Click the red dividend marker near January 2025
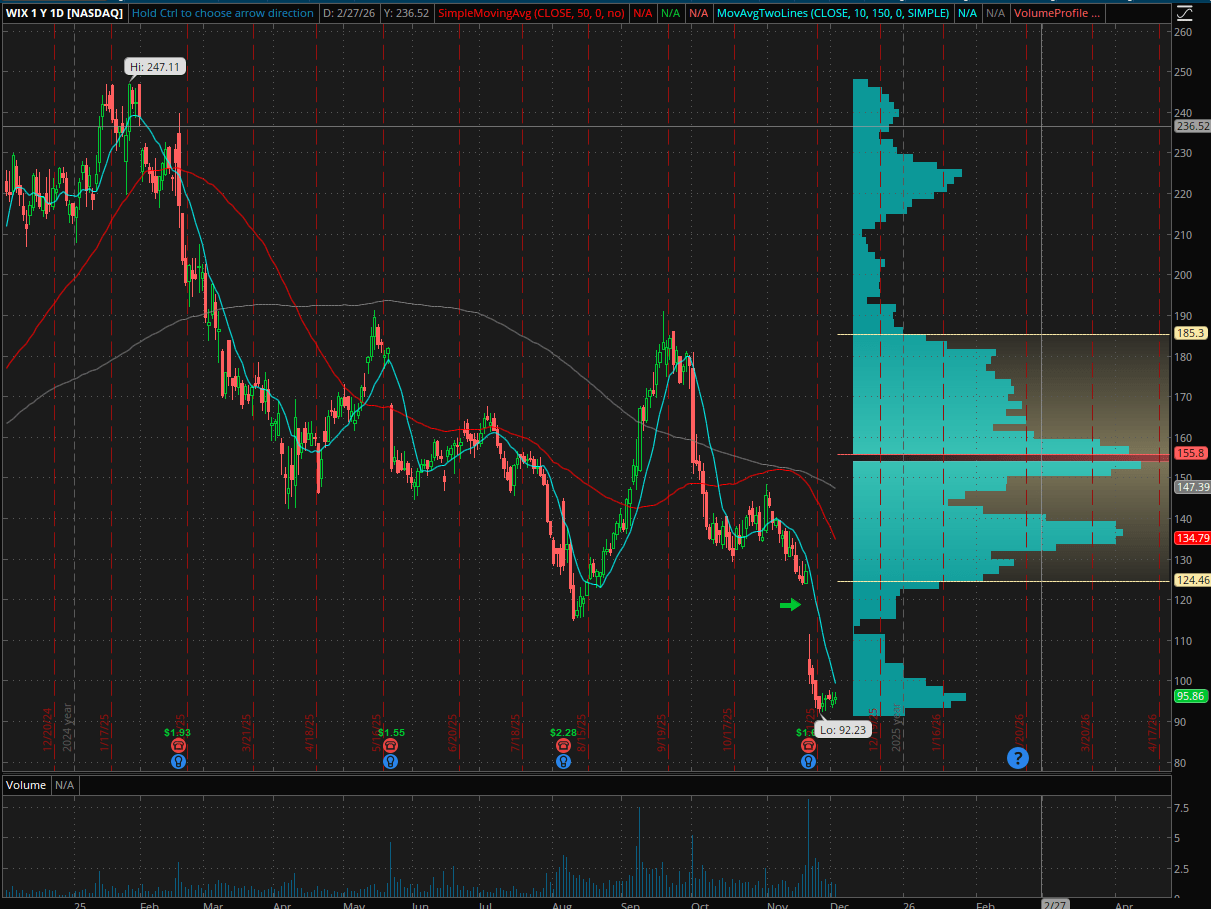The width and height of the screenshot is (1211, 909). [x=177, y=746]
